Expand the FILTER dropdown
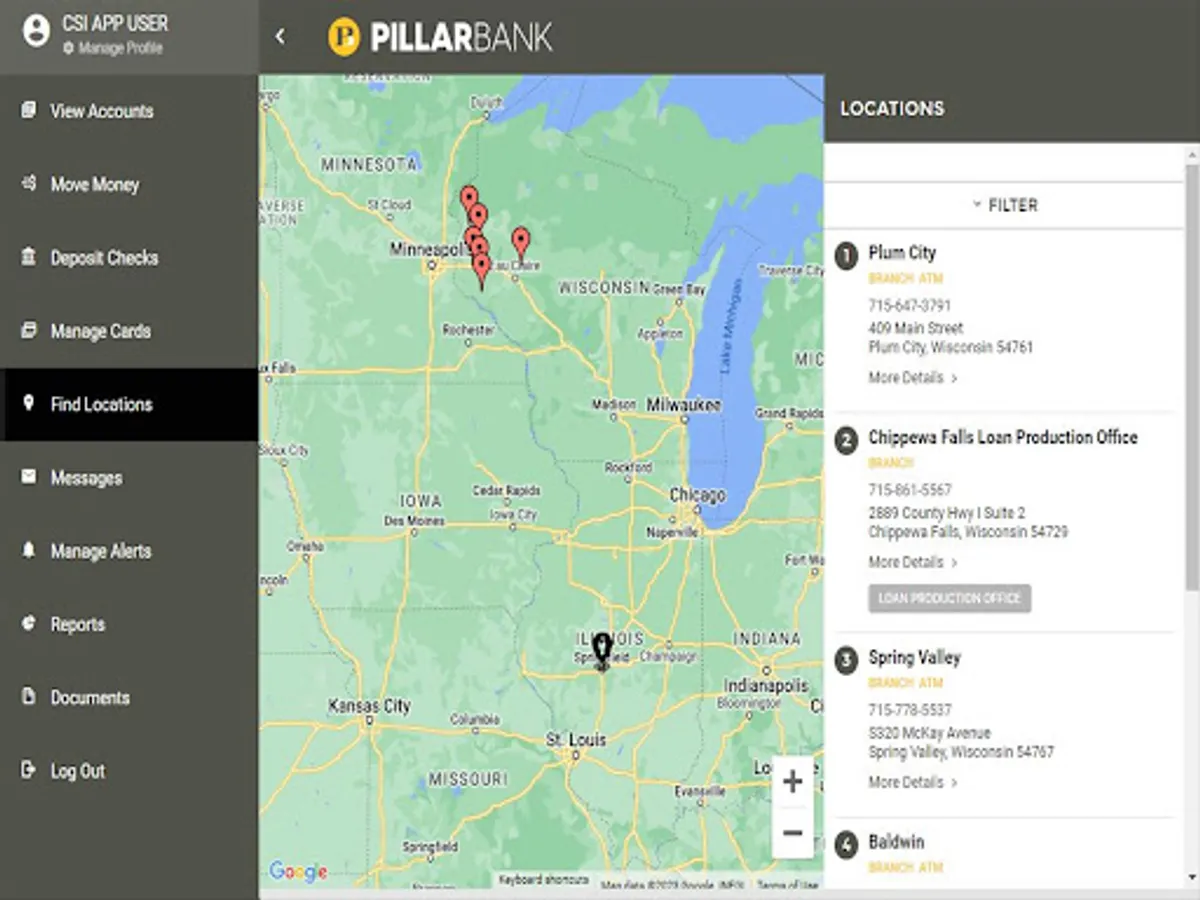Screen dimensions: 1200x900 click(1004, 205)
